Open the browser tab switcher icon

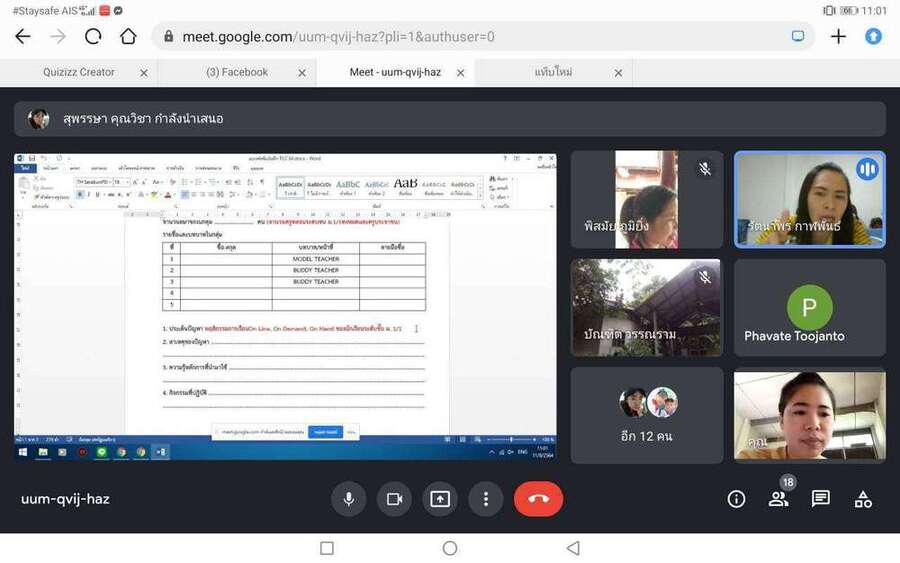798,36
